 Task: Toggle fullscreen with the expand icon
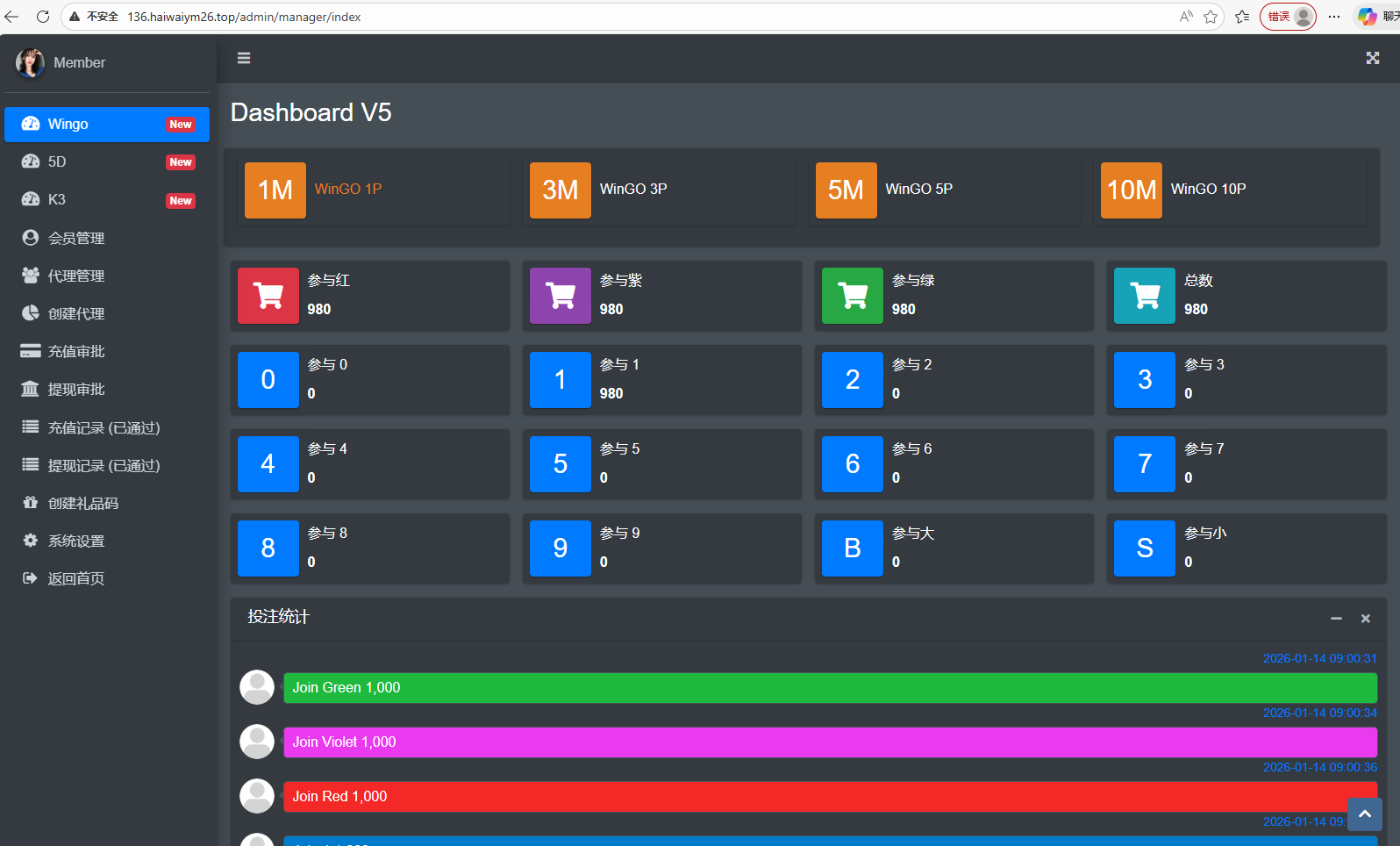[x=1372, y=58]
